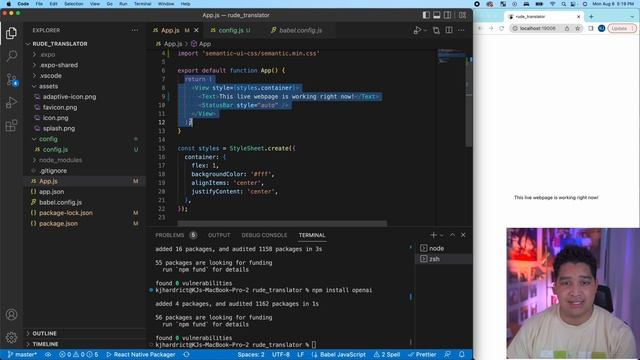Open the launch profile dropdown beside the plus

pos(441,235)
